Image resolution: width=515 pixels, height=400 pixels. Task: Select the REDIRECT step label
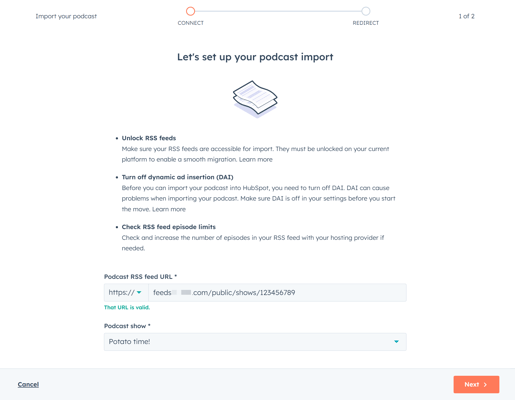(366, 23)
